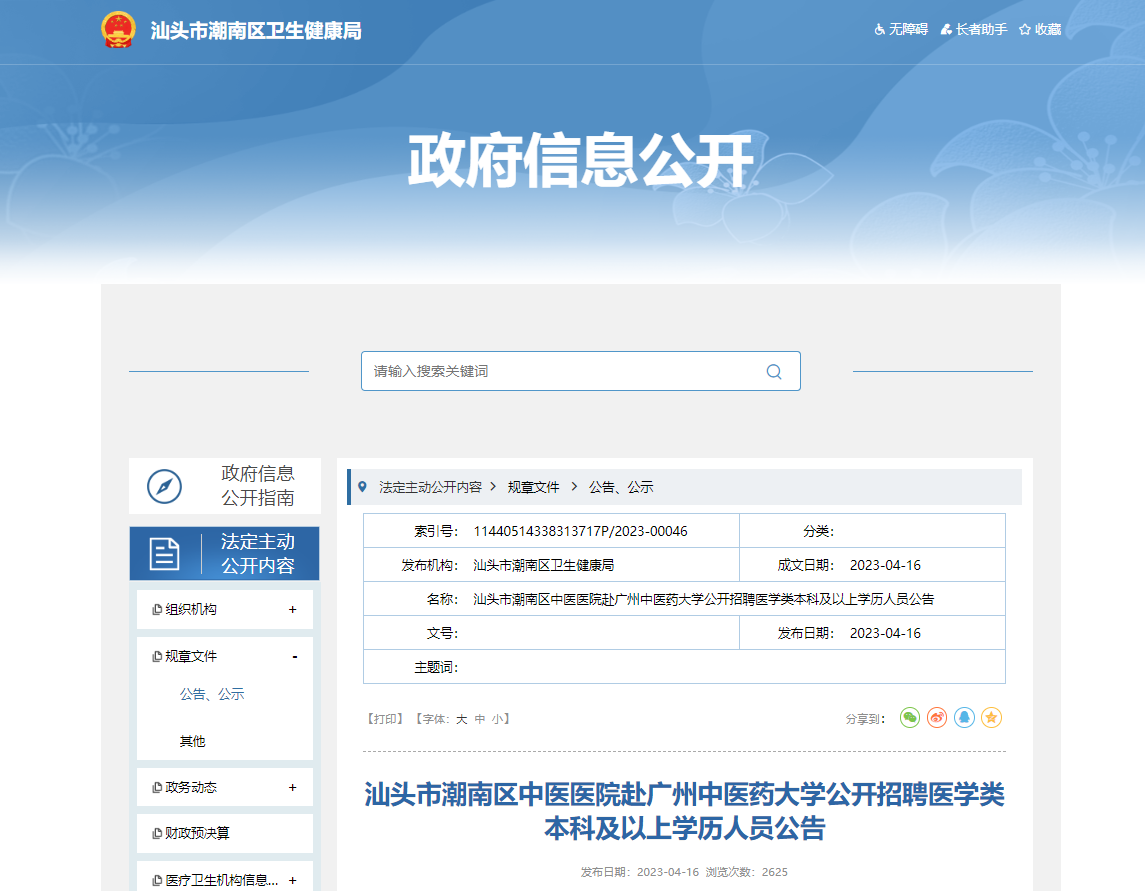
Task: Click the national emblem logo in the header
Action: 118,30
